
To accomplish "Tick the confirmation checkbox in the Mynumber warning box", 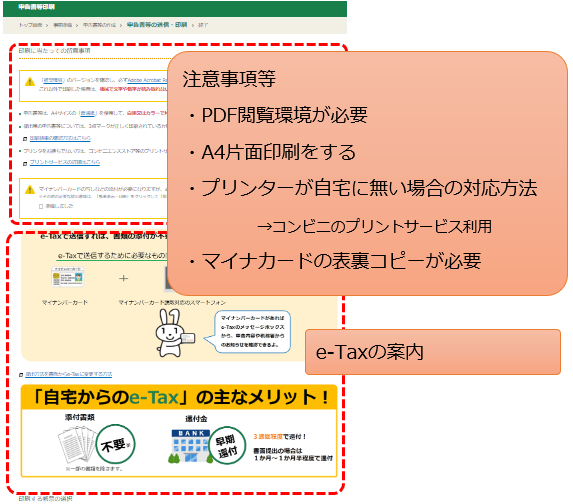I will [41, 206].
